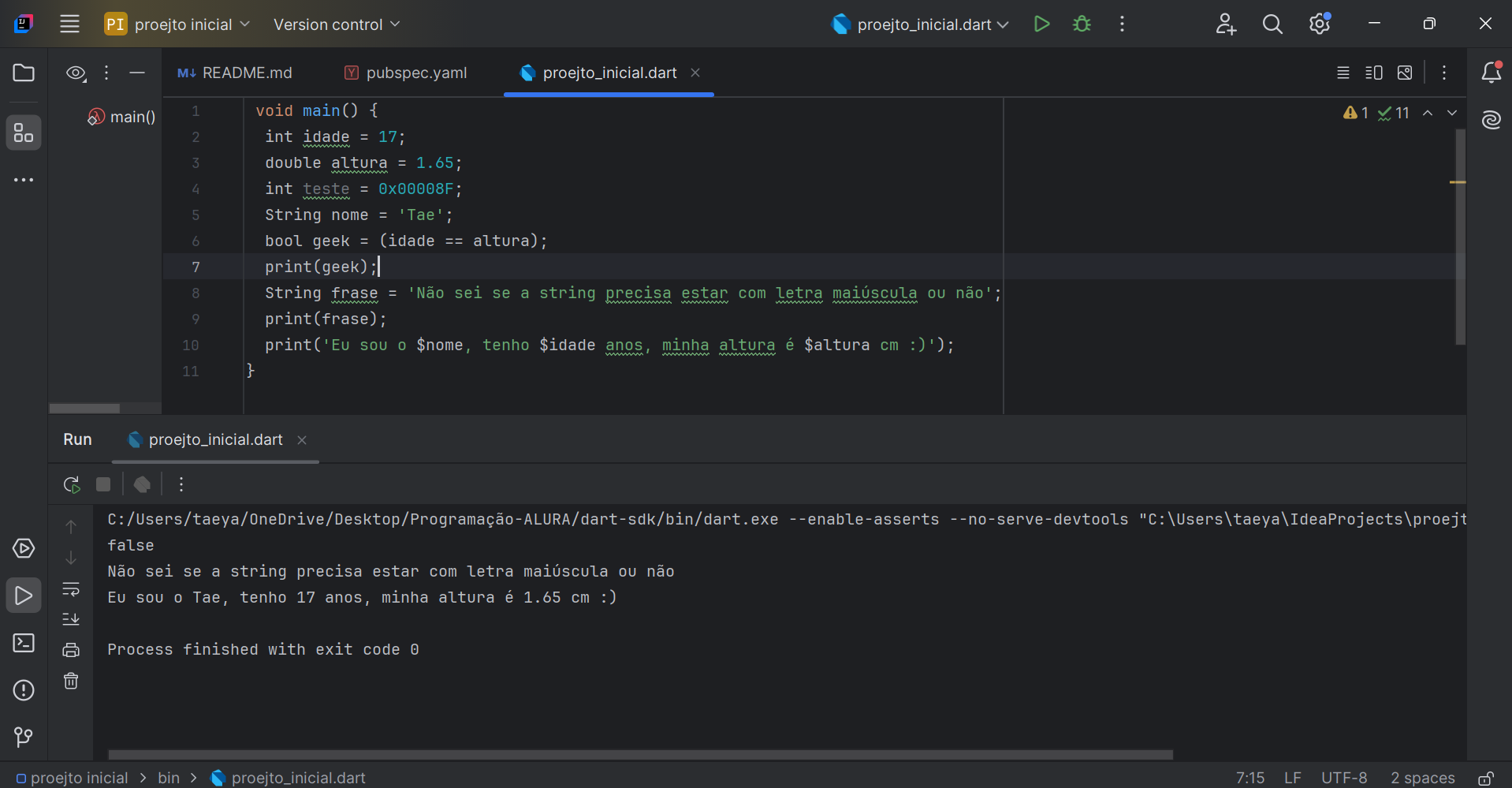Click the 11 typos indicator

pyautogui.click(x=1394, y=113)
